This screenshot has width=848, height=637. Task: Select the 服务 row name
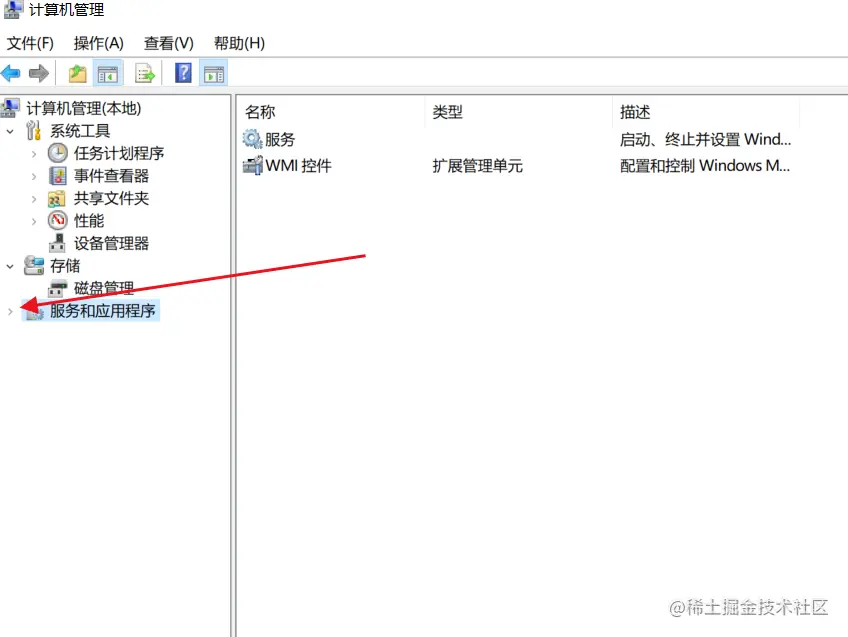coord(280,140)
